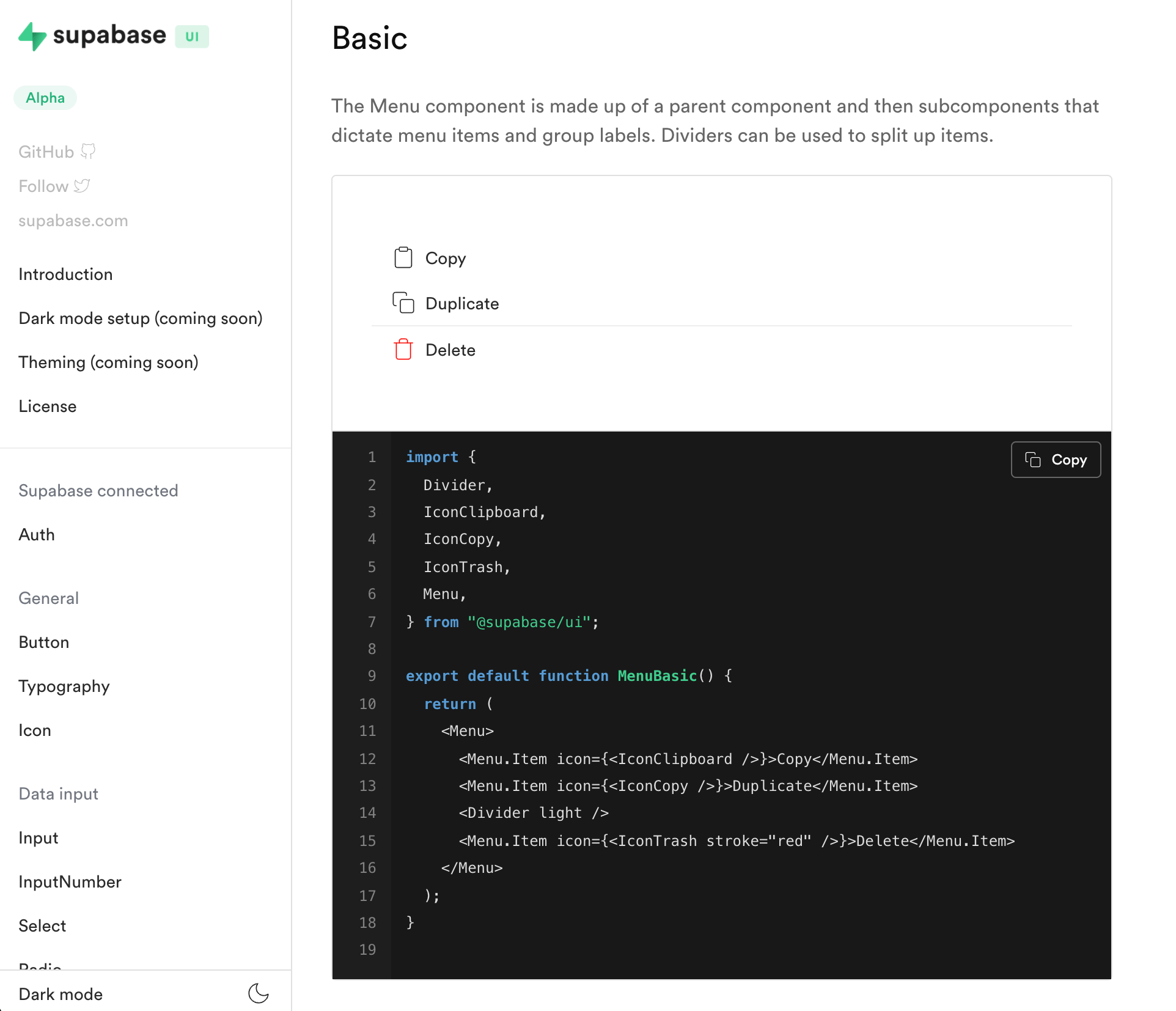Click the Twitter bird icon next to Follow

coord(82,186)
